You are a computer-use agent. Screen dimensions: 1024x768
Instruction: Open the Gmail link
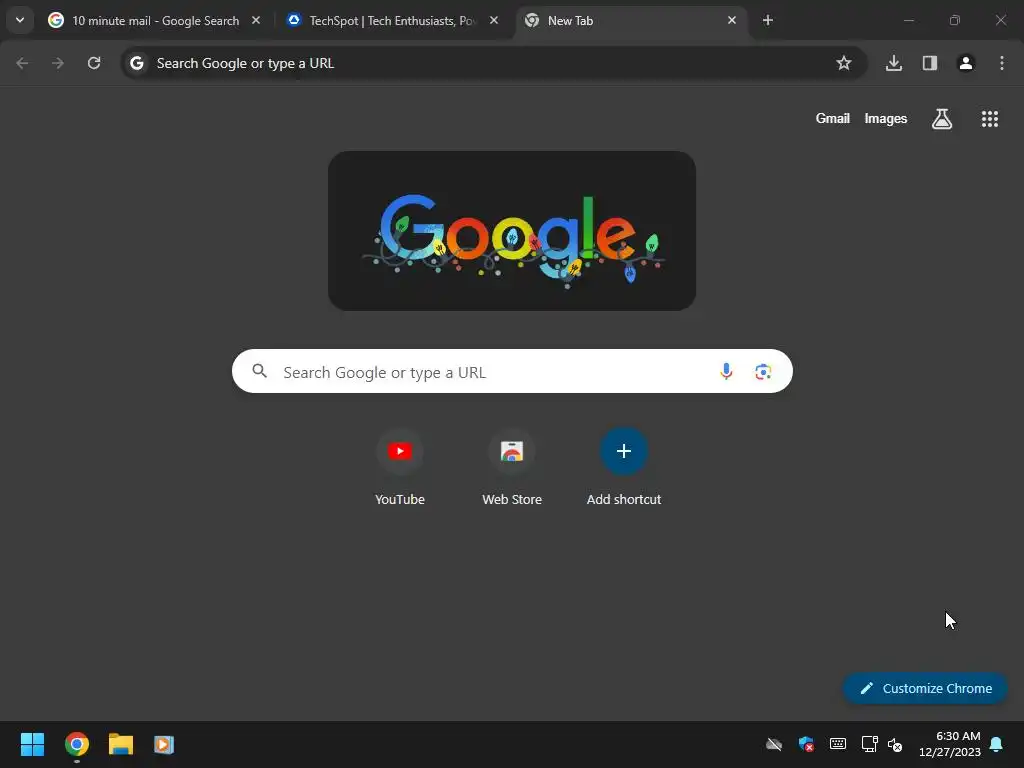coord(833,119)
